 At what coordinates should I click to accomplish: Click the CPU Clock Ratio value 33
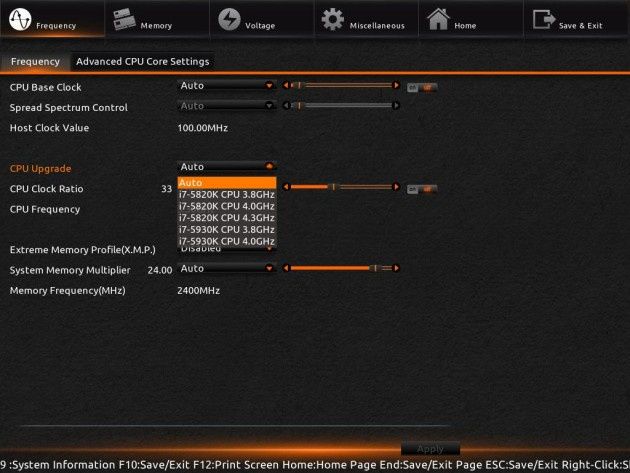(166, 189)
